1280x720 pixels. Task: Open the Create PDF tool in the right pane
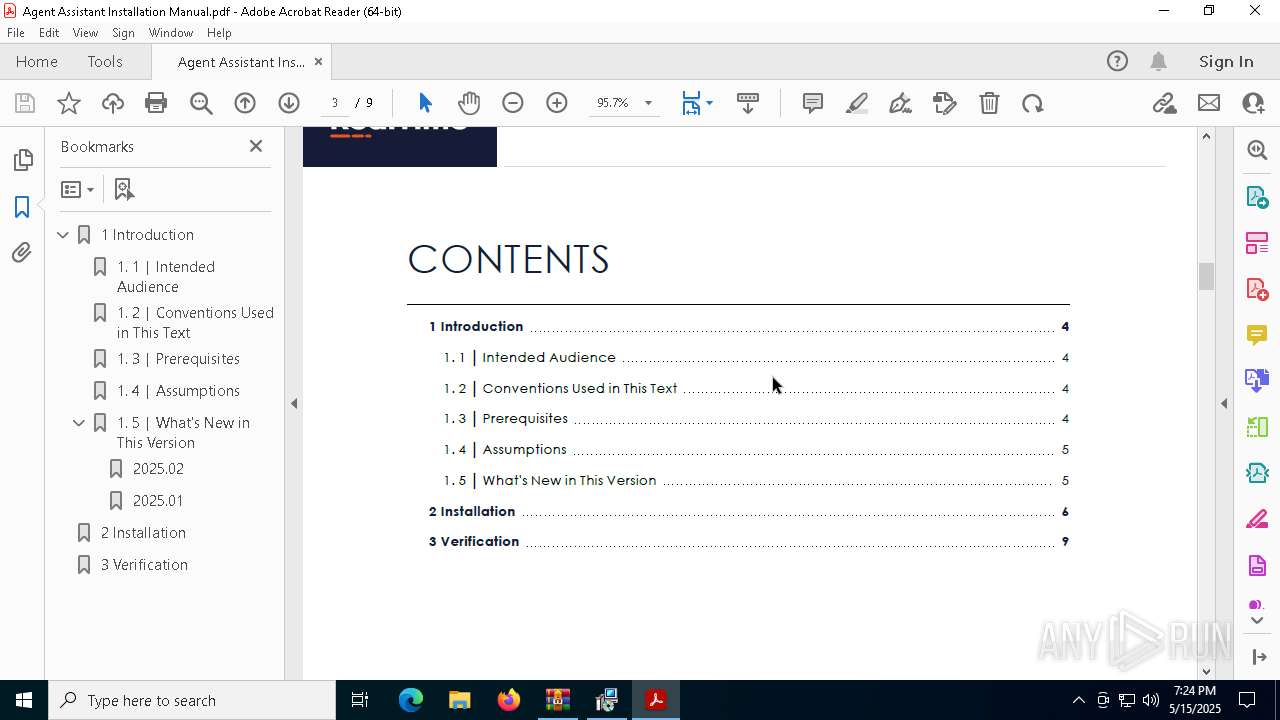1257,289
